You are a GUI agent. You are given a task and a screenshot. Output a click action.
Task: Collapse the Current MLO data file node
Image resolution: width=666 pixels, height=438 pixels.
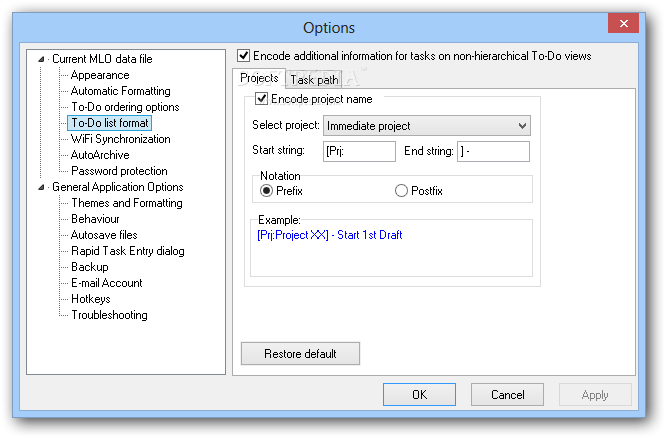point(42,59)
